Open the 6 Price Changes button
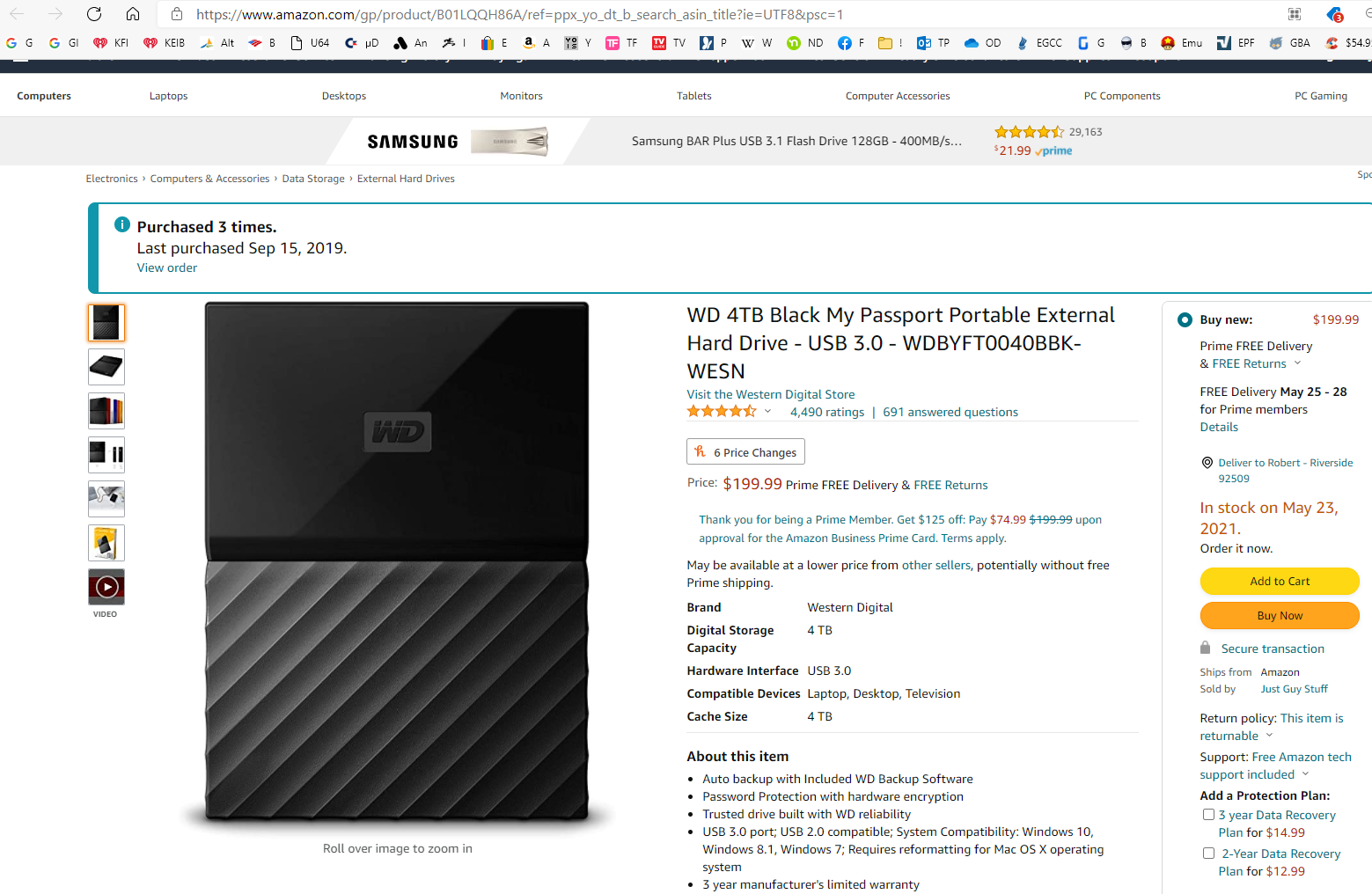 click(x=745, y=451)
